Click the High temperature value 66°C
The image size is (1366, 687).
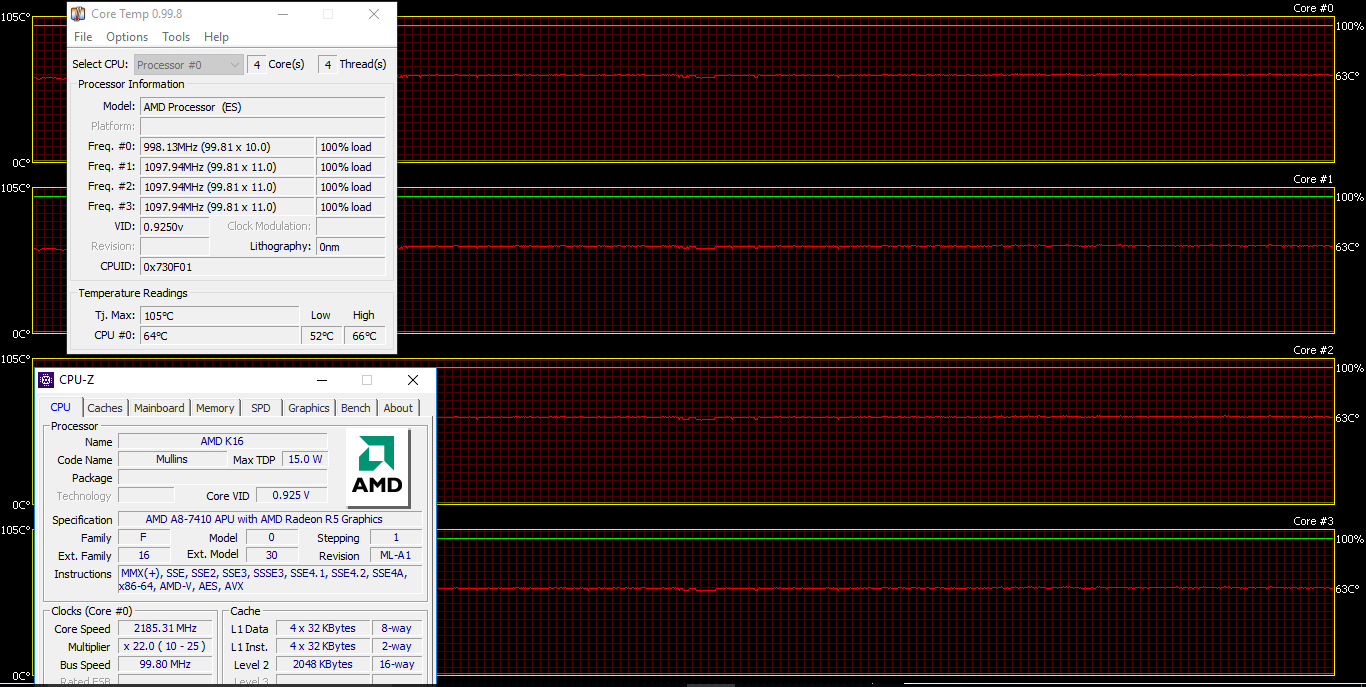(x=365, y=336)
